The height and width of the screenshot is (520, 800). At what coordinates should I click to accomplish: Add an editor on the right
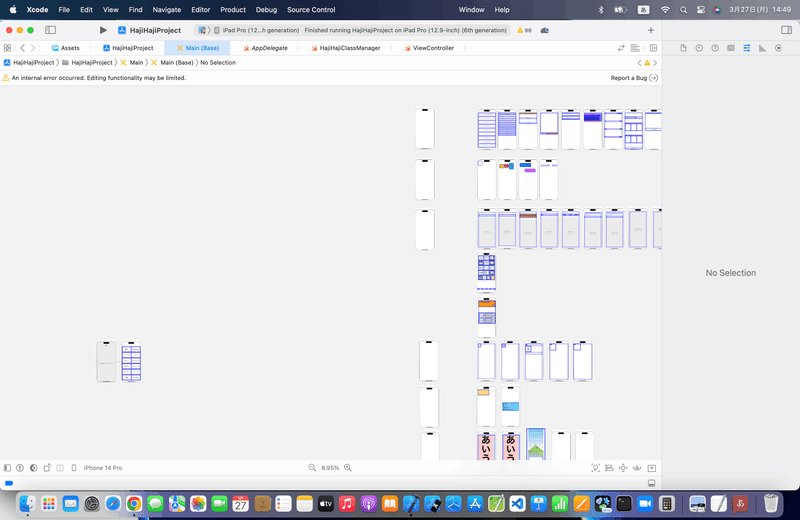pos(653,48)
